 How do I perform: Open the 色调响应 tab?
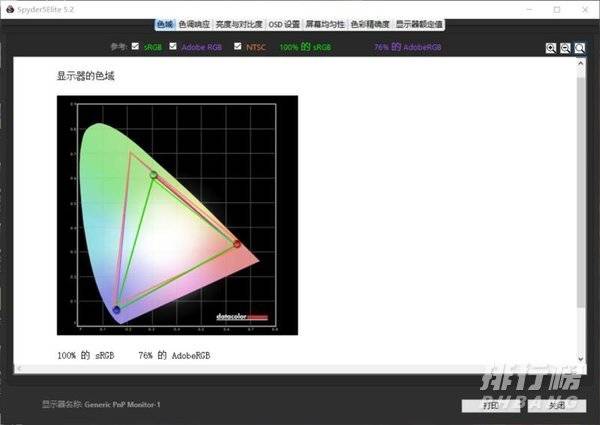click(194, 24)
